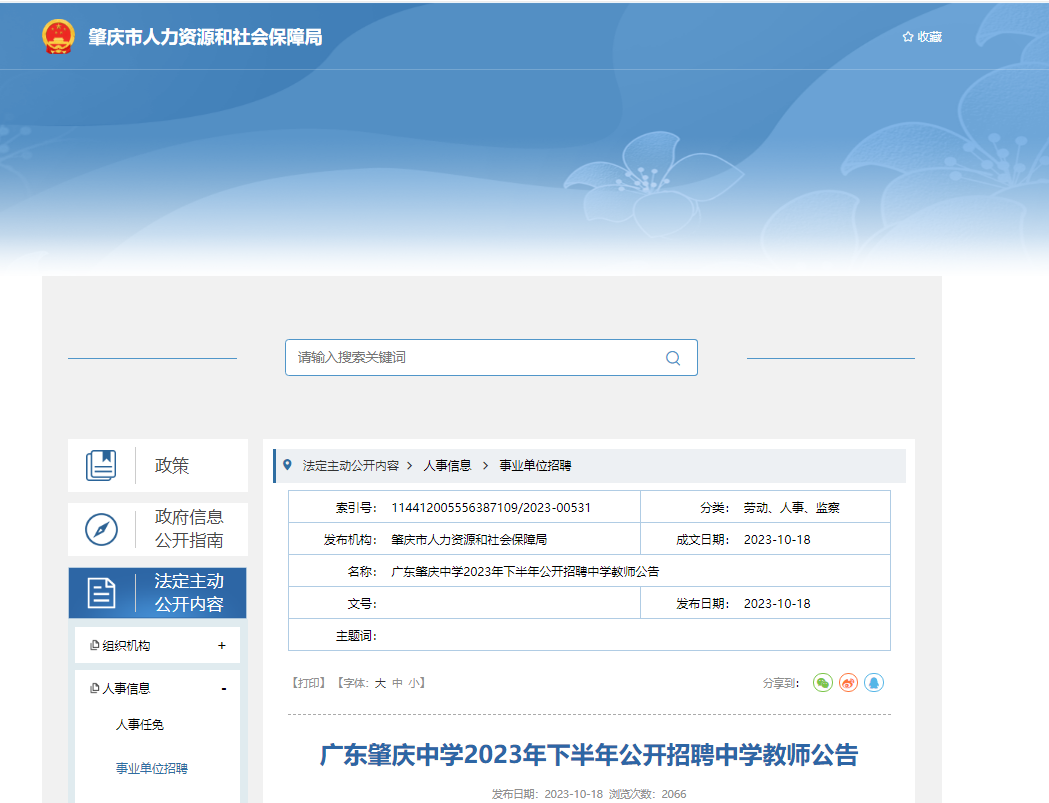Set font size to medium (中)

pyautogui.click(x=397, y=683)
